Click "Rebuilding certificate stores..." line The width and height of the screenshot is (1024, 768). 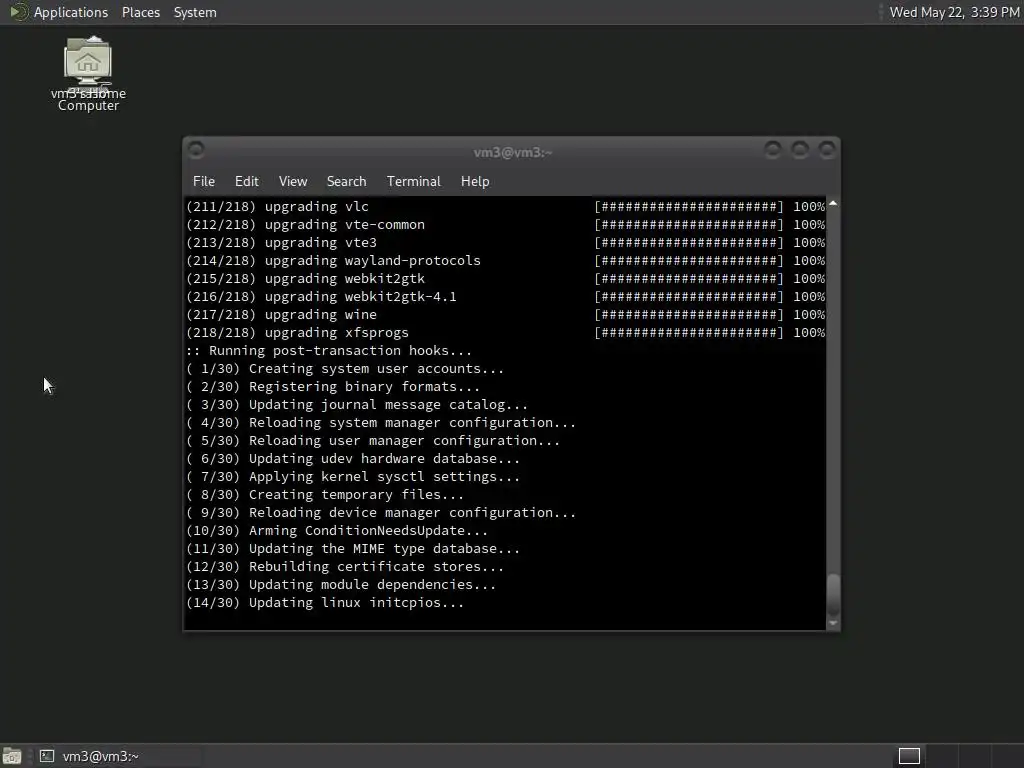point(345,567)
